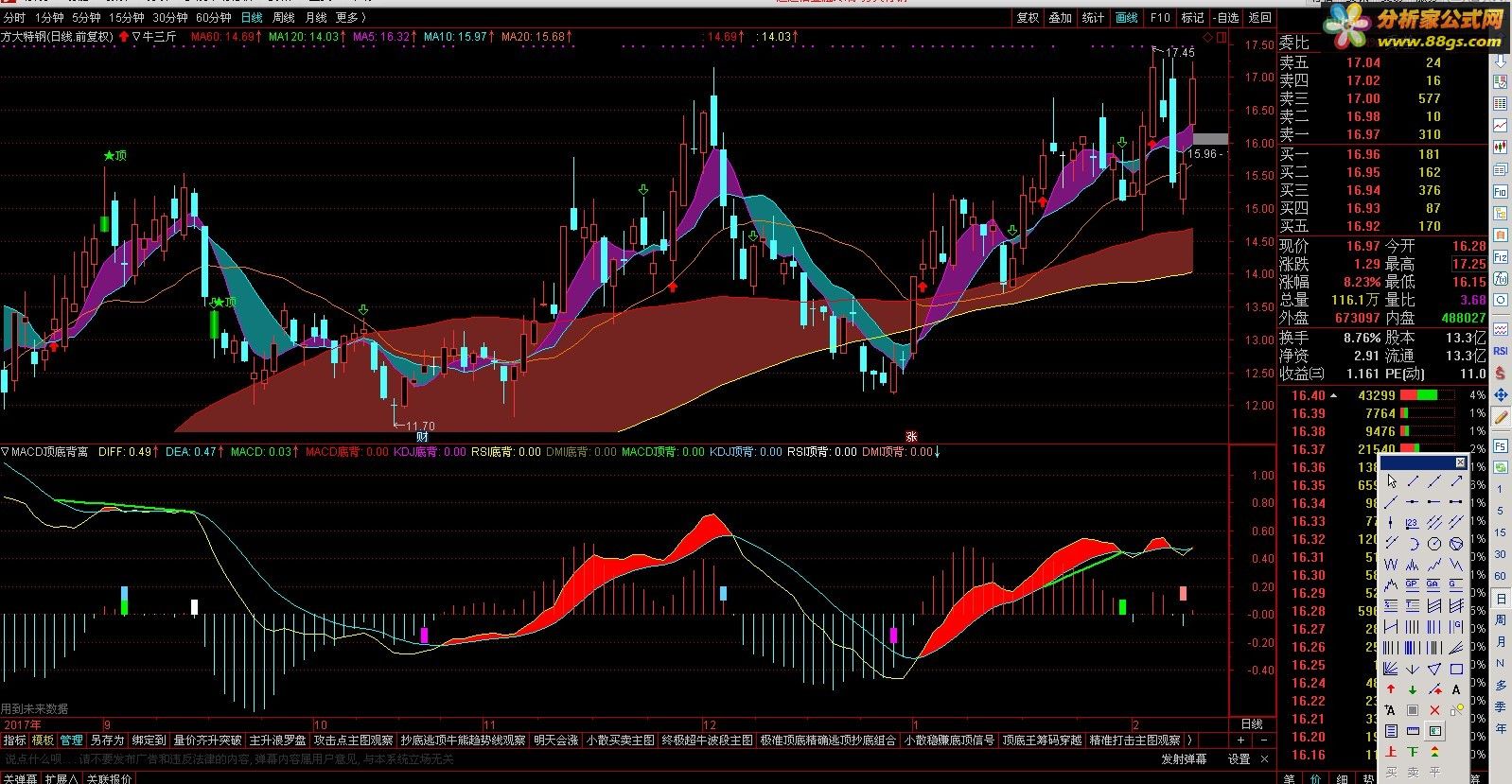Choose the arrow line drawing tool

(1456, 481)
